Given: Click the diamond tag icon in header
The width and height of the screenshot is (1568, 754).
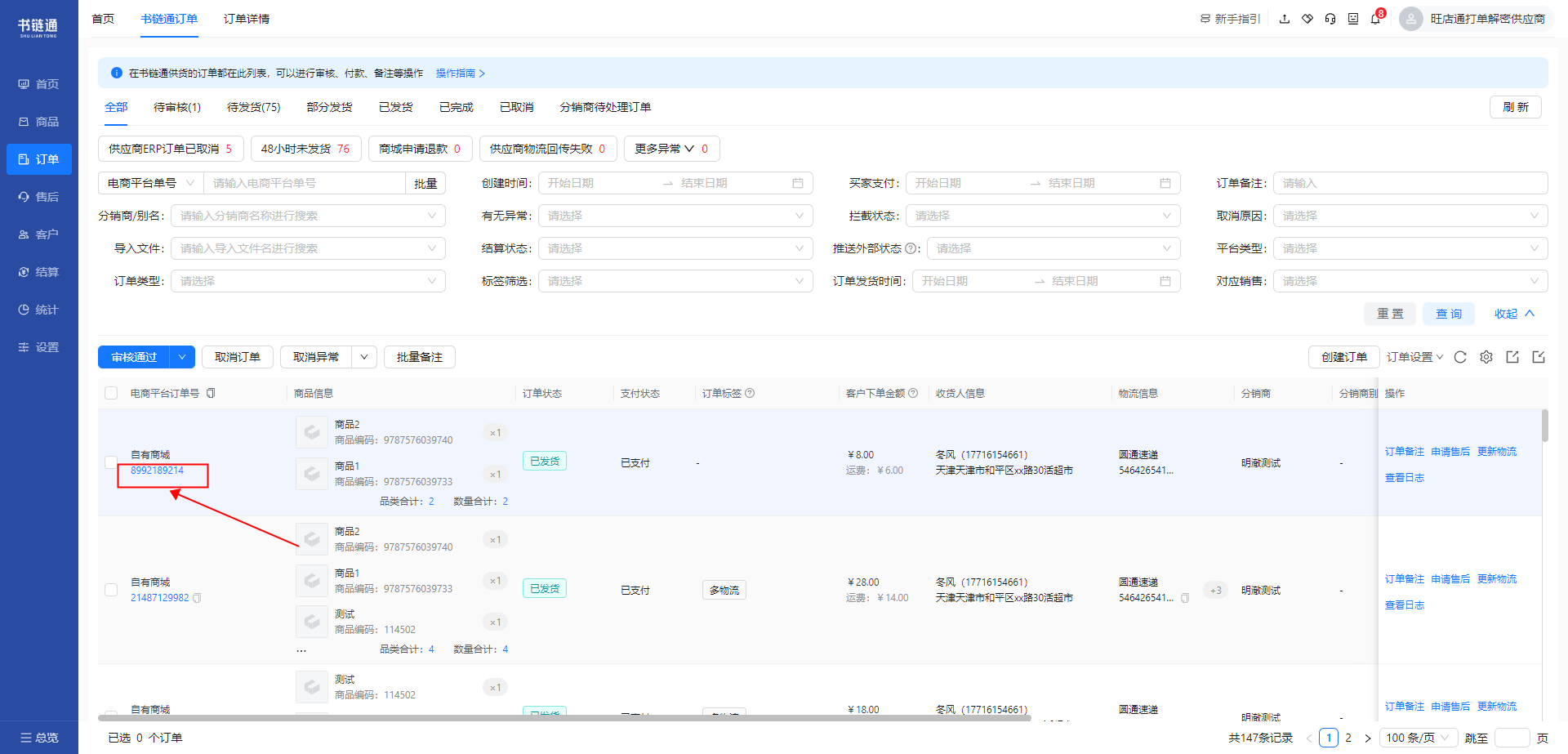Looking at the screenshot, I should [1307, 19].
